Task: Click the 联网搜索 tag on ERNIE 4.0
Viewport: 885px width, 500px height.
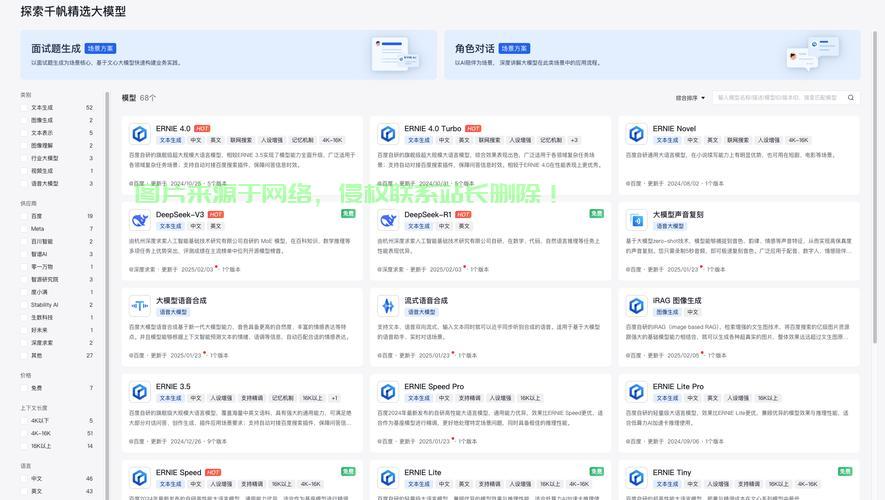Action: tap(241, 140)
